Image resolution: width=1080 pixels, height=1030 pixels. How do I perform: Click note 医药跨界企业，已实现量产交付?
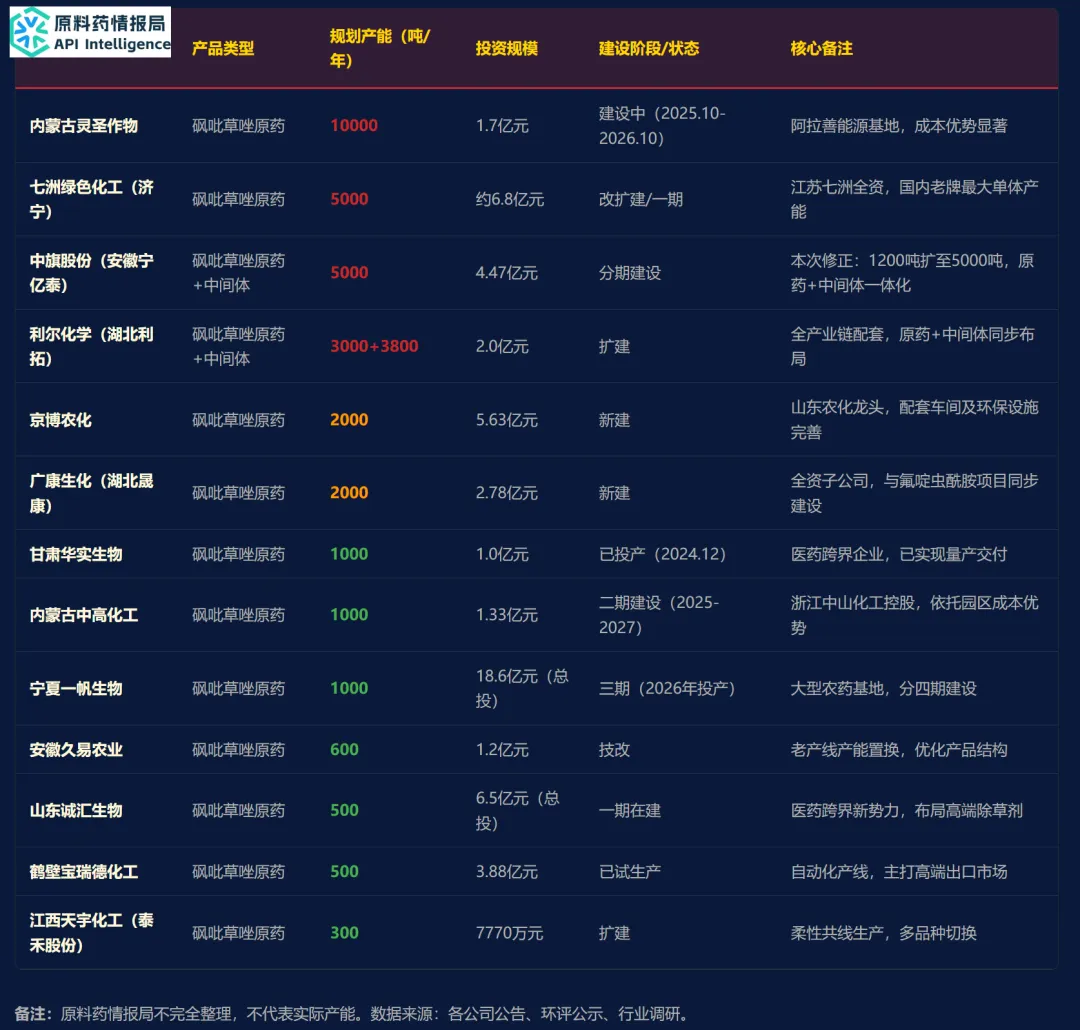click(899, 554)
